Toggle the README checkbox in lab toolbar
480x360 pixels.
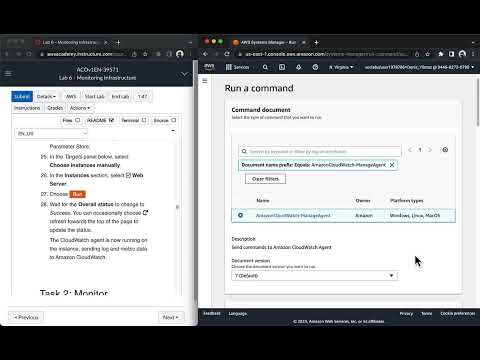click(x=111, y=120)
